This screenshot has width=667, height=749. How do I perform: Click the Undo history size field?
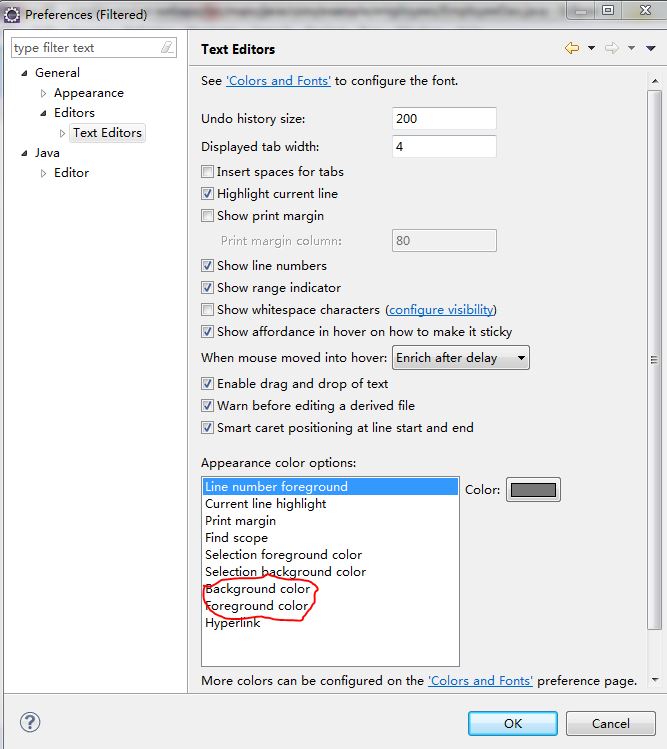pos(445,119)
